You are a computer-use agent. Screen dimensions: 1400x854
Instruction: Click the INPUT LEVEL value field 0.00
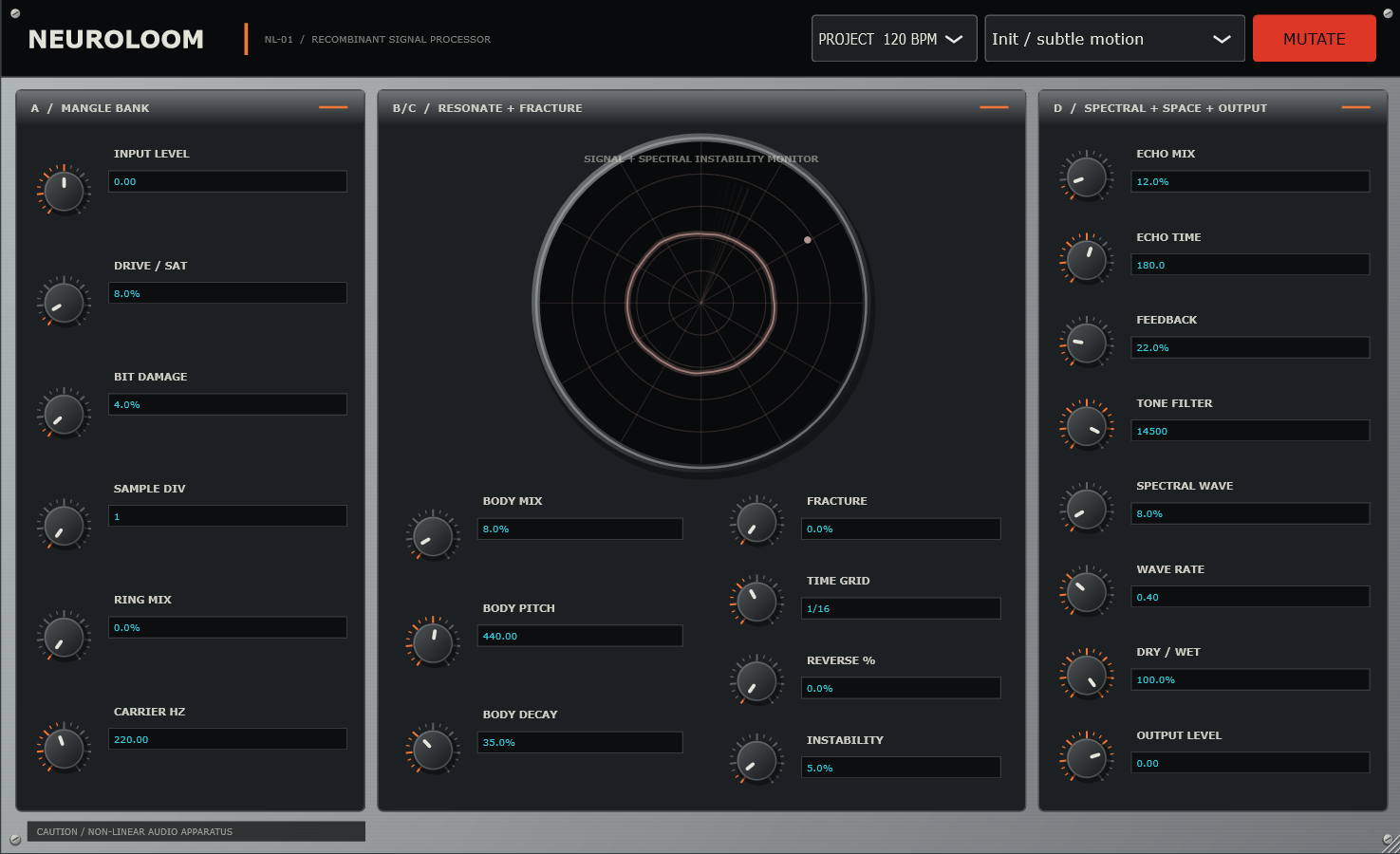coord(228,181)
